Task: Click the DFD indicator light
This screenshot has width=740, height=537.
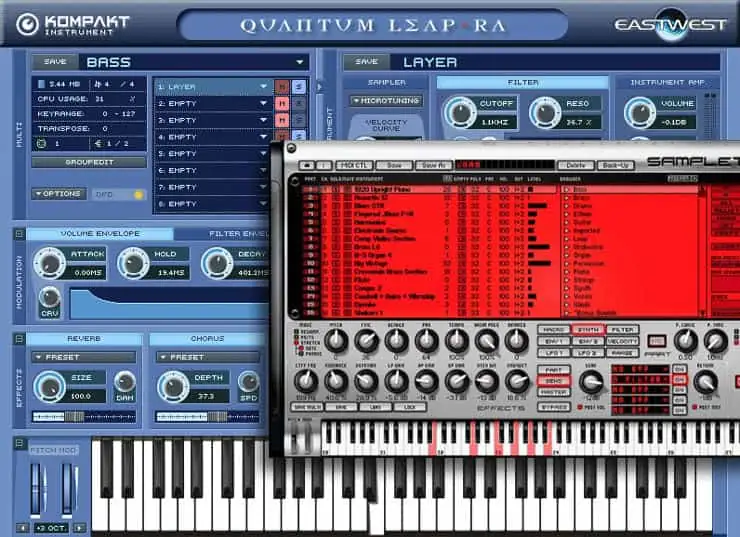Action: tap(139, 194)
